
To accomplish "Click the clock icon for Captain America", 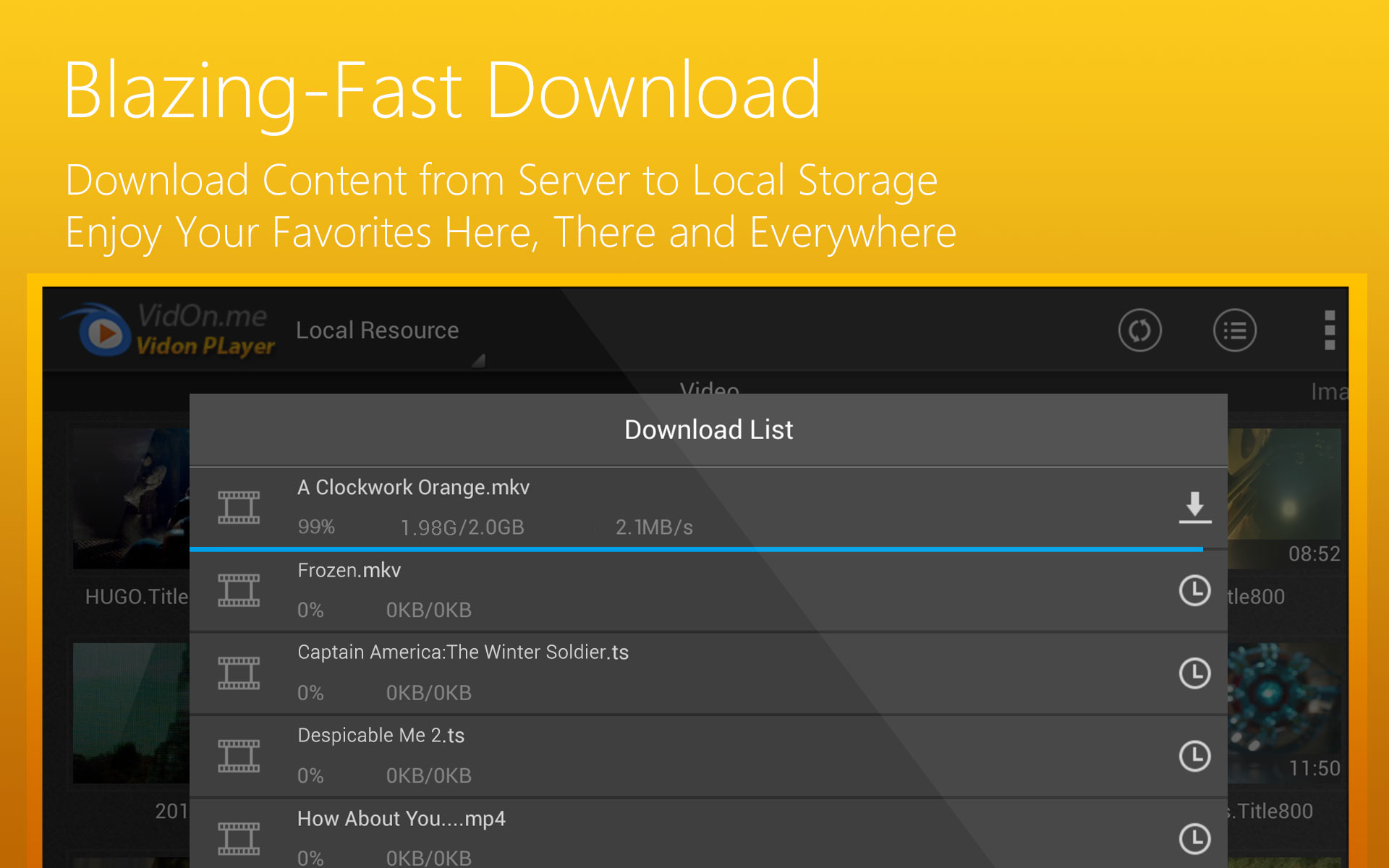I will (x=1194, y=673).
